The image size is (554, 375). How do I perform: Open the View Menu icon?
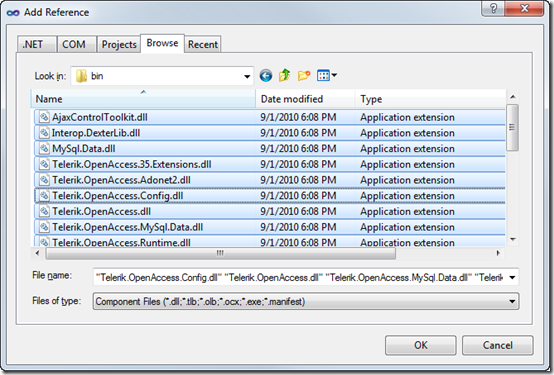pos(327,75)
